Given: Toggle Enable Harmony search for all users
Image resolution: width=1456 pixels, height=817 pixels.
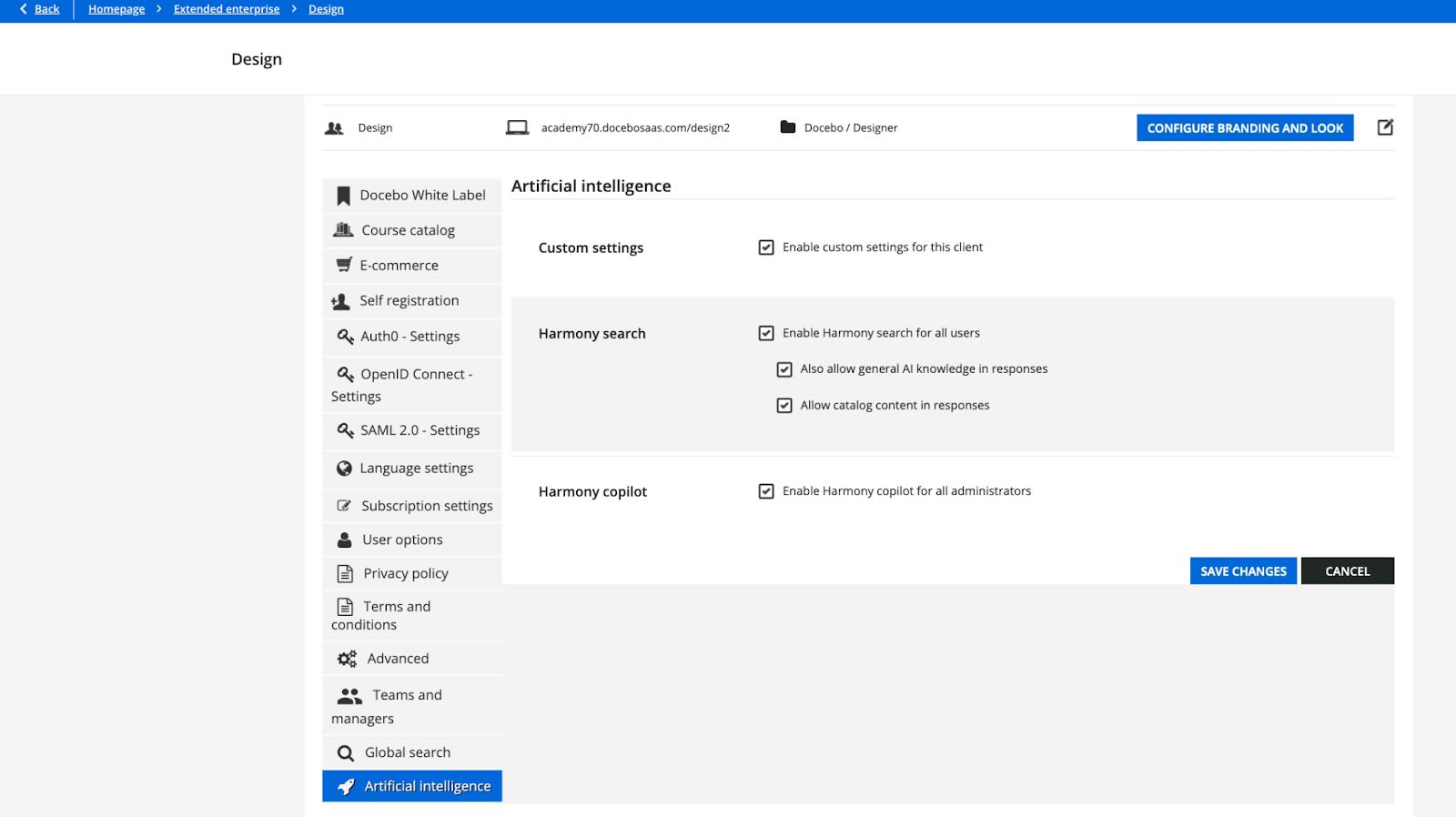Looking at the screenshot, I should [x=766, y=333].
